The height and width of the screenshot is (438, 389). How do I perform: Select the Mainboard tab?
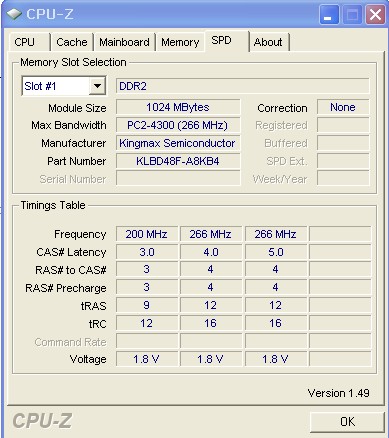click(124, 42)
